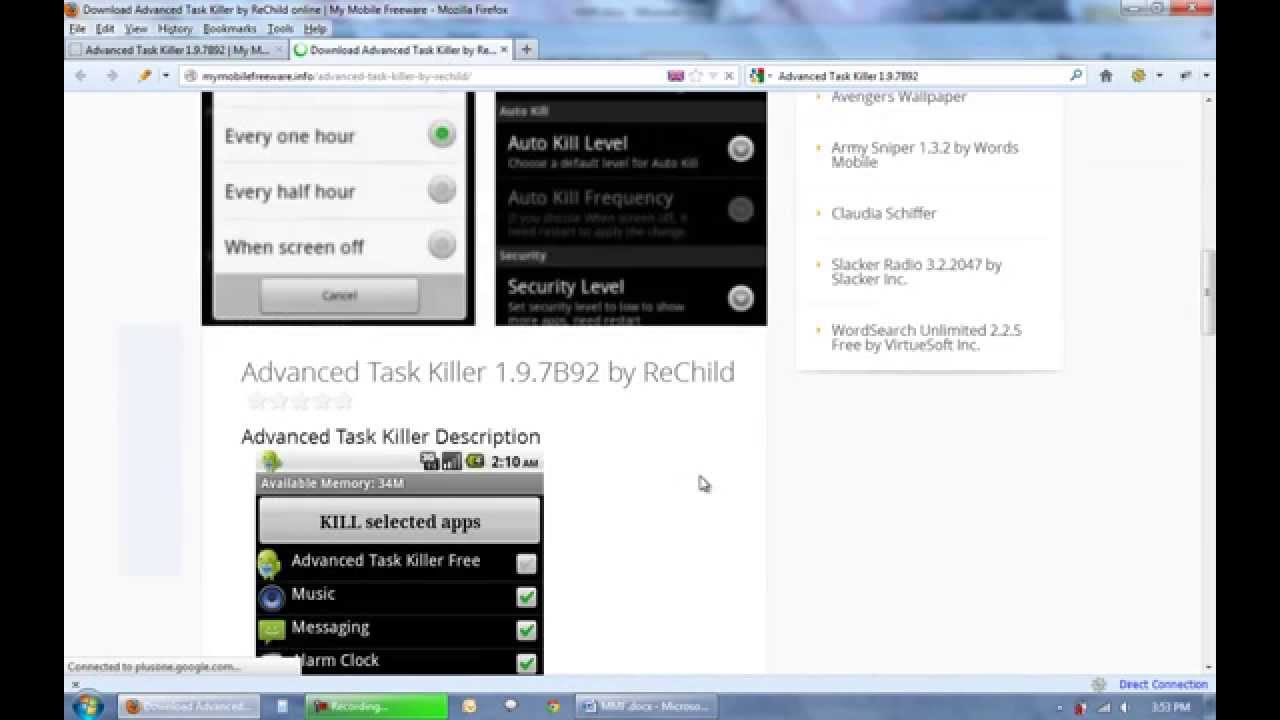Click the vertical page scrollbar thumb
Image resolution: width=1280 pixels, height=720 pixels.
1208,291
